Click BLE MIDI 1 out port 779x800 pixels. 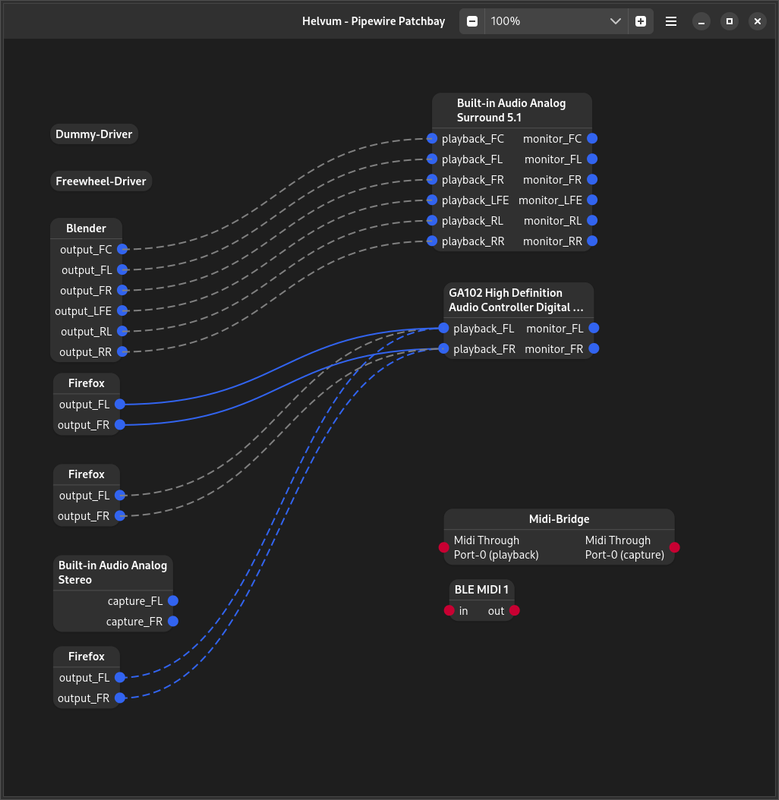[515, 610]
